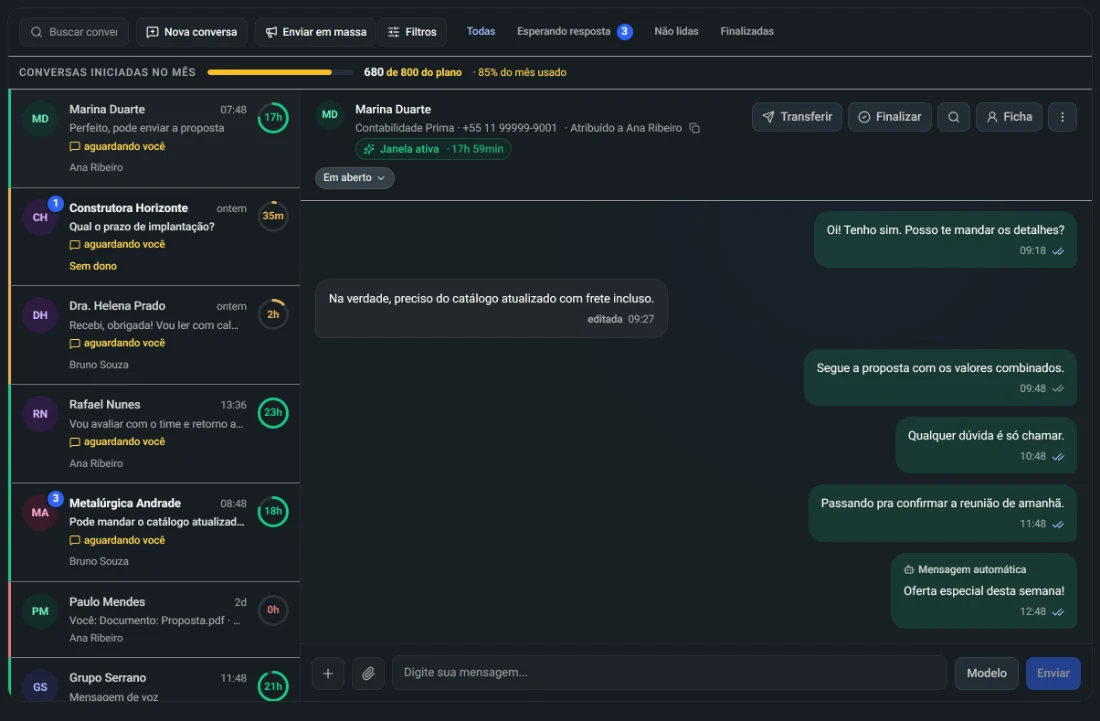Click the RN avatar of Rafael Nunes
Image resolution: width=1100 pixels, height=721 pixels.
[x=40, y=414]
